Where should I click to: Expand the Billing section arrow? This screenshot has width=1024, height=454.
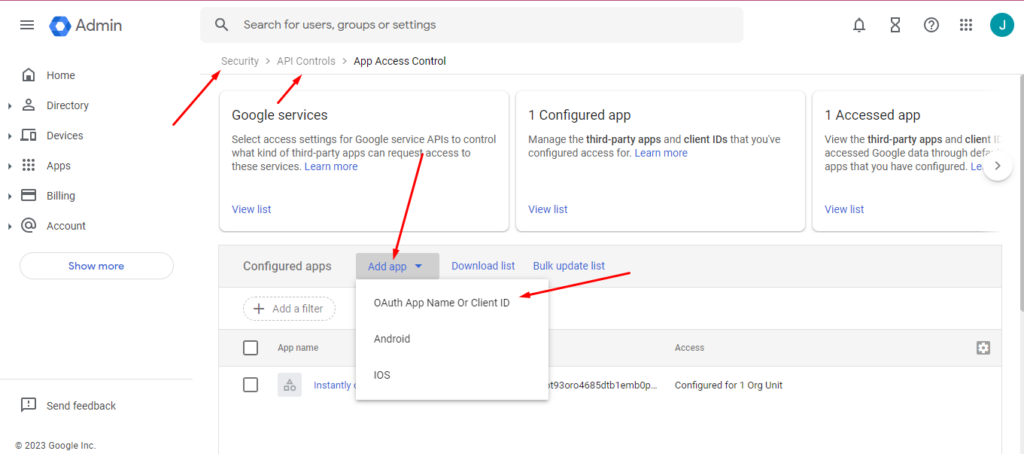tap(10, 196)
